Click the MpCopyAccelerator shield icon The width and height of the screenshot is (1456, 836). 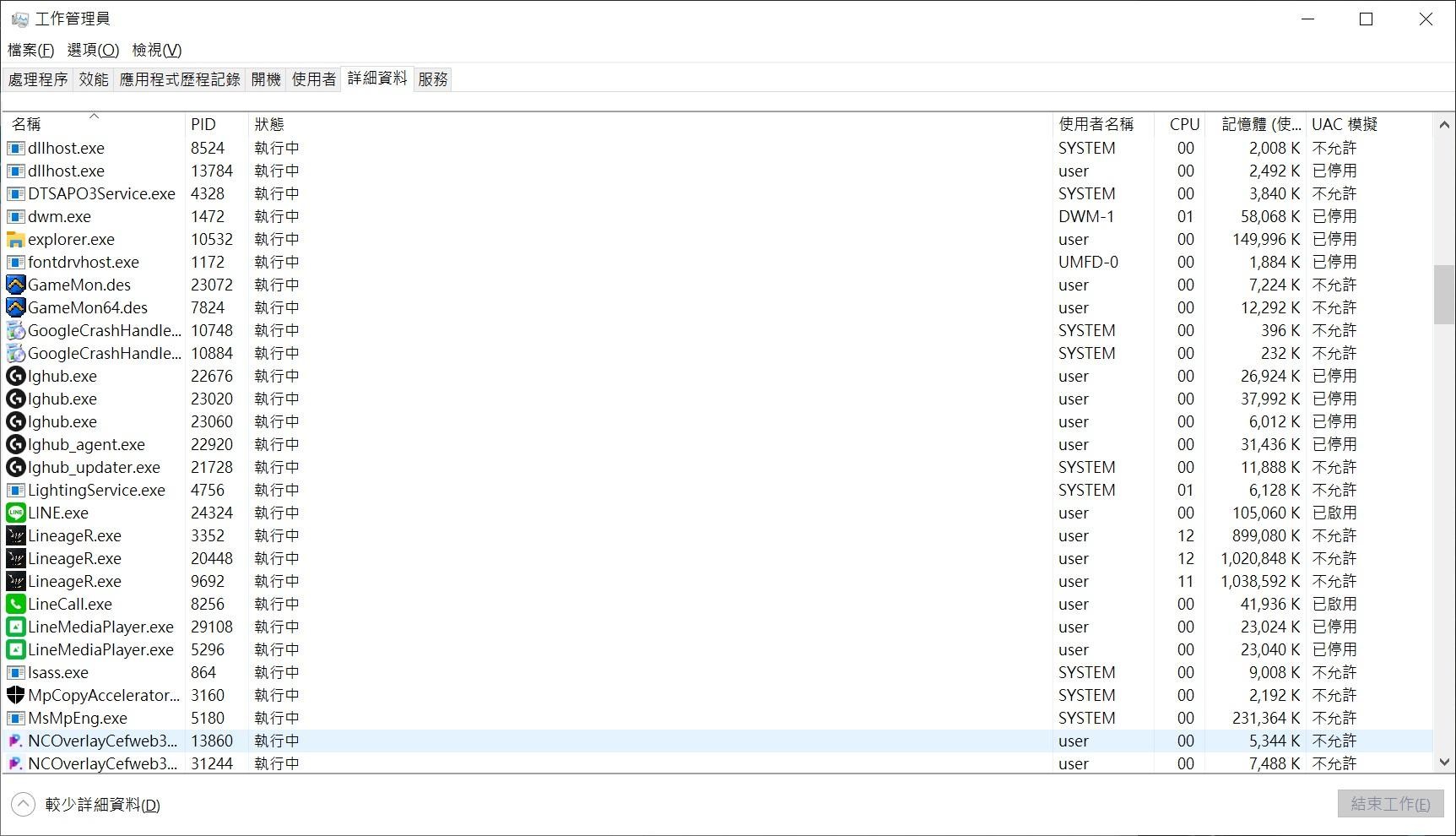pyautogui.click(x=15, y=696)
